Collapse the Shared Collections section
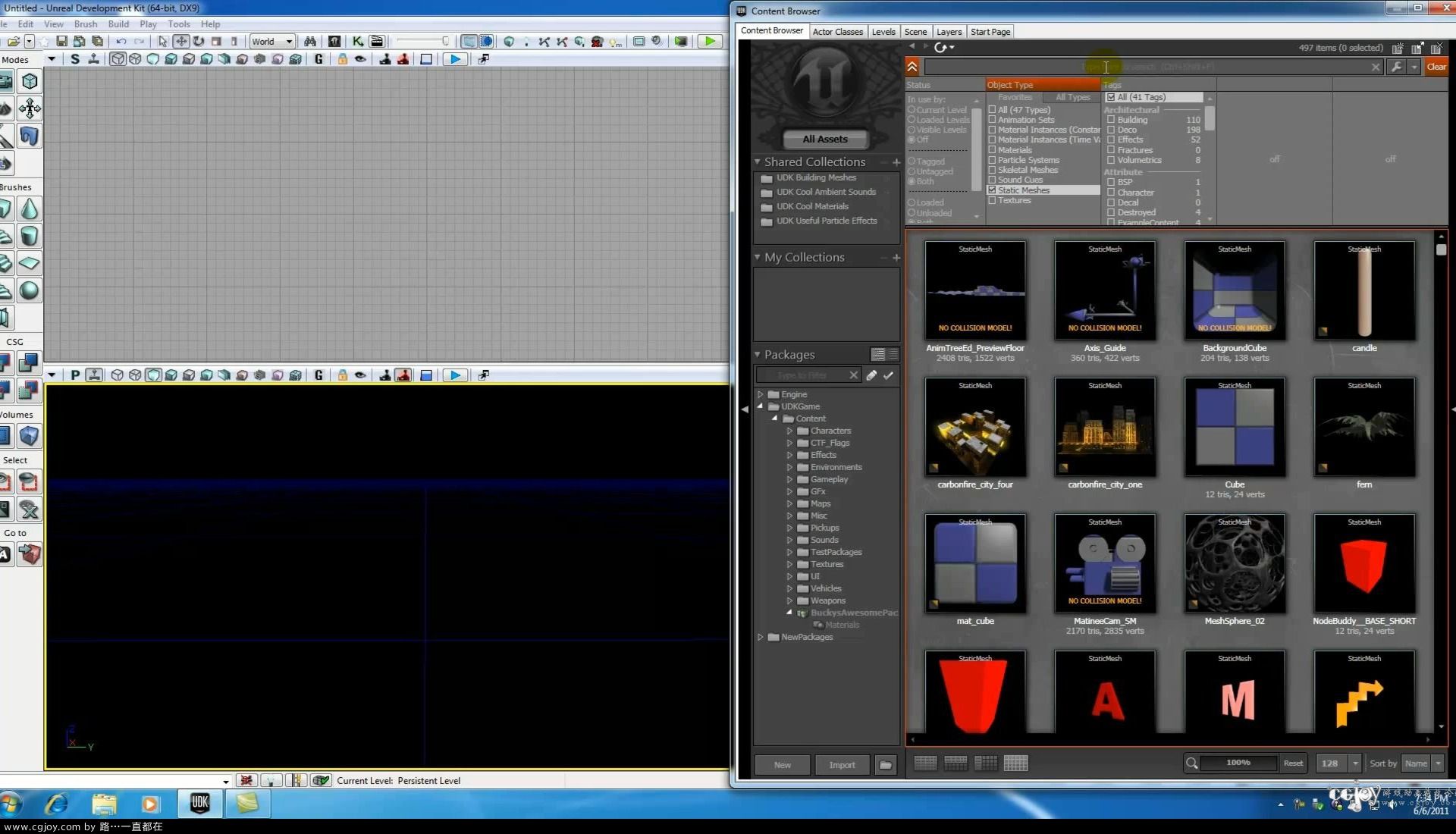The width and height of the screenshot is (1456, 834). click(x=757, y=161)
